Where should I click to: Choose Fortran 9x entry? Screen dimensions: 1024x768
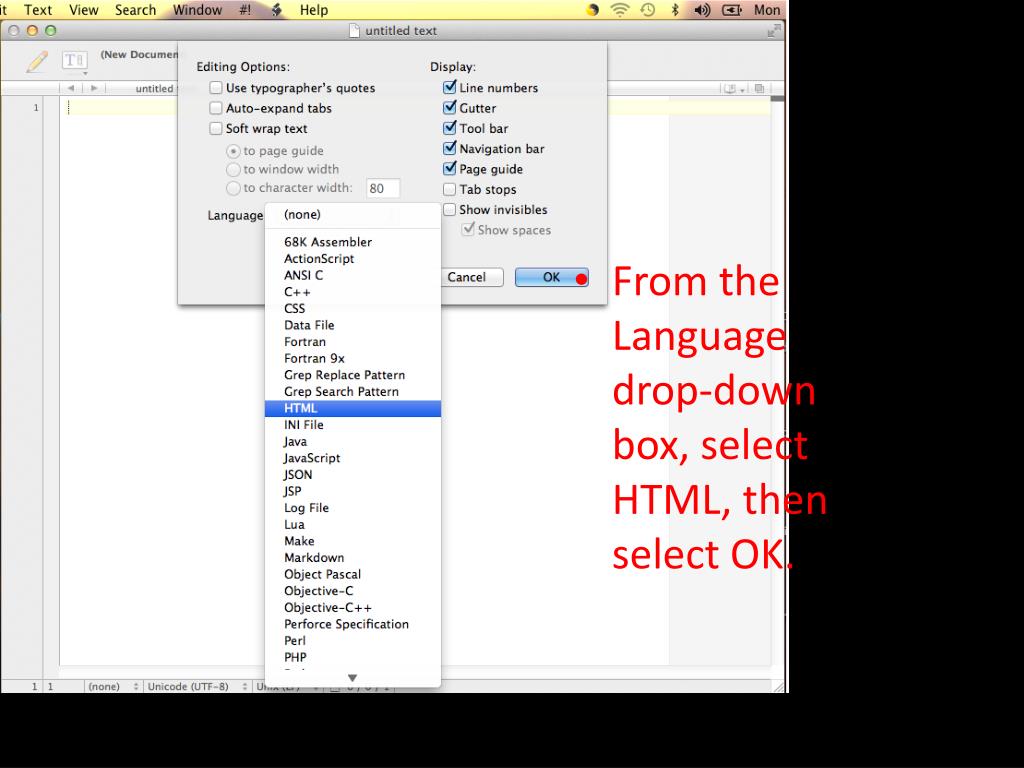click(353, 359)
